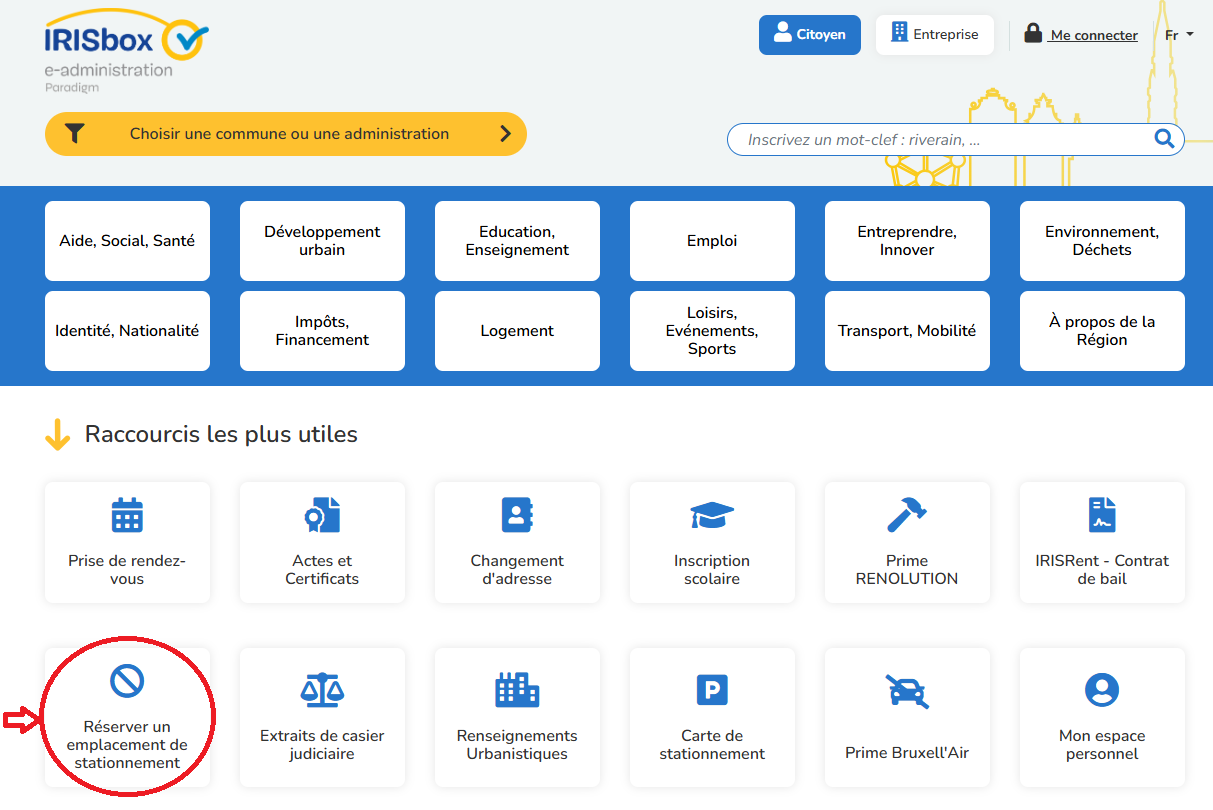Open the Actes et Certificats certificate icon

coord(322,515)
